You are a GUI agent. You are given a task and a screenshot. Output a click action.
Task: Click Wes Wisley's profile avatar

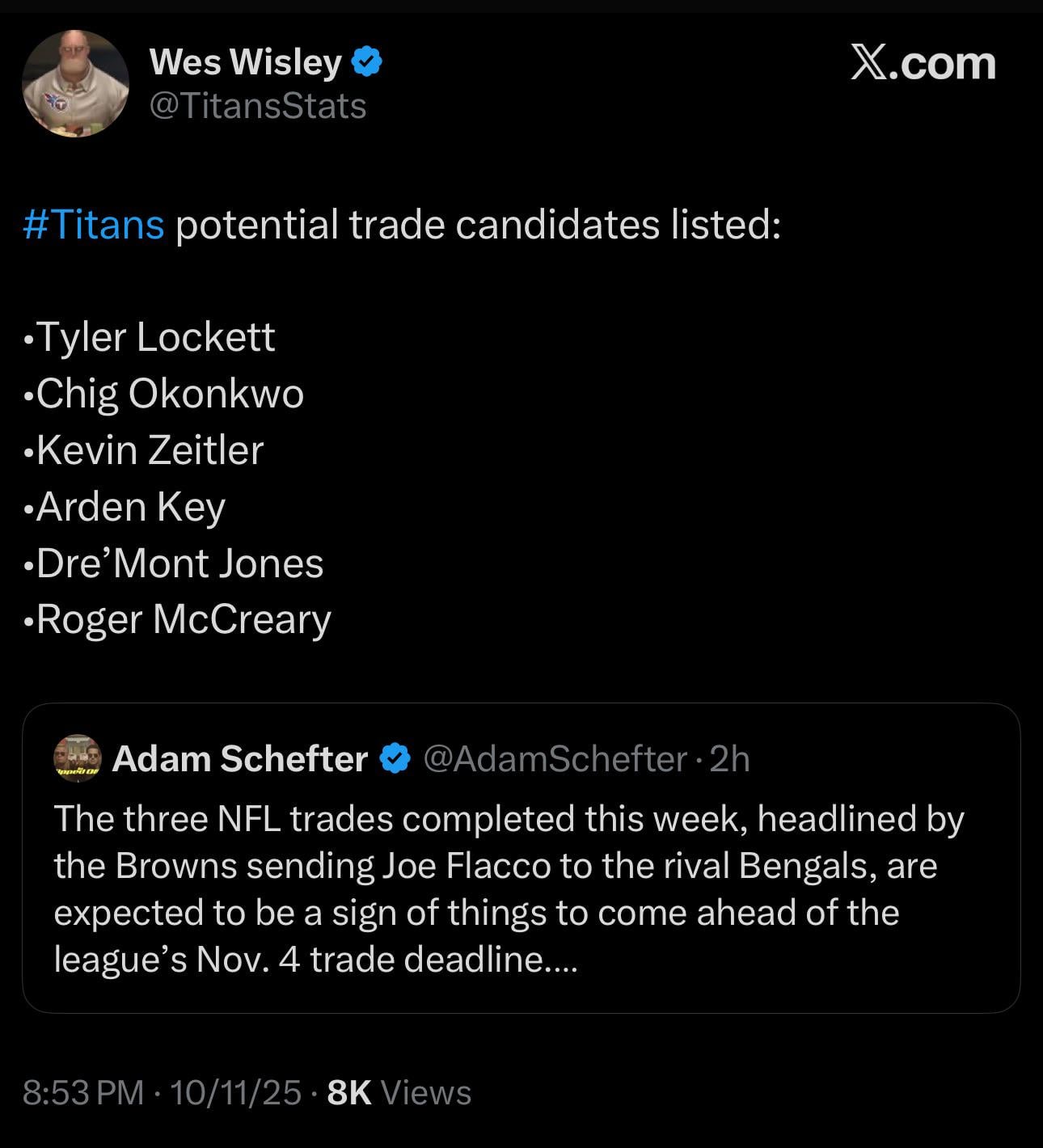[75, 83]
